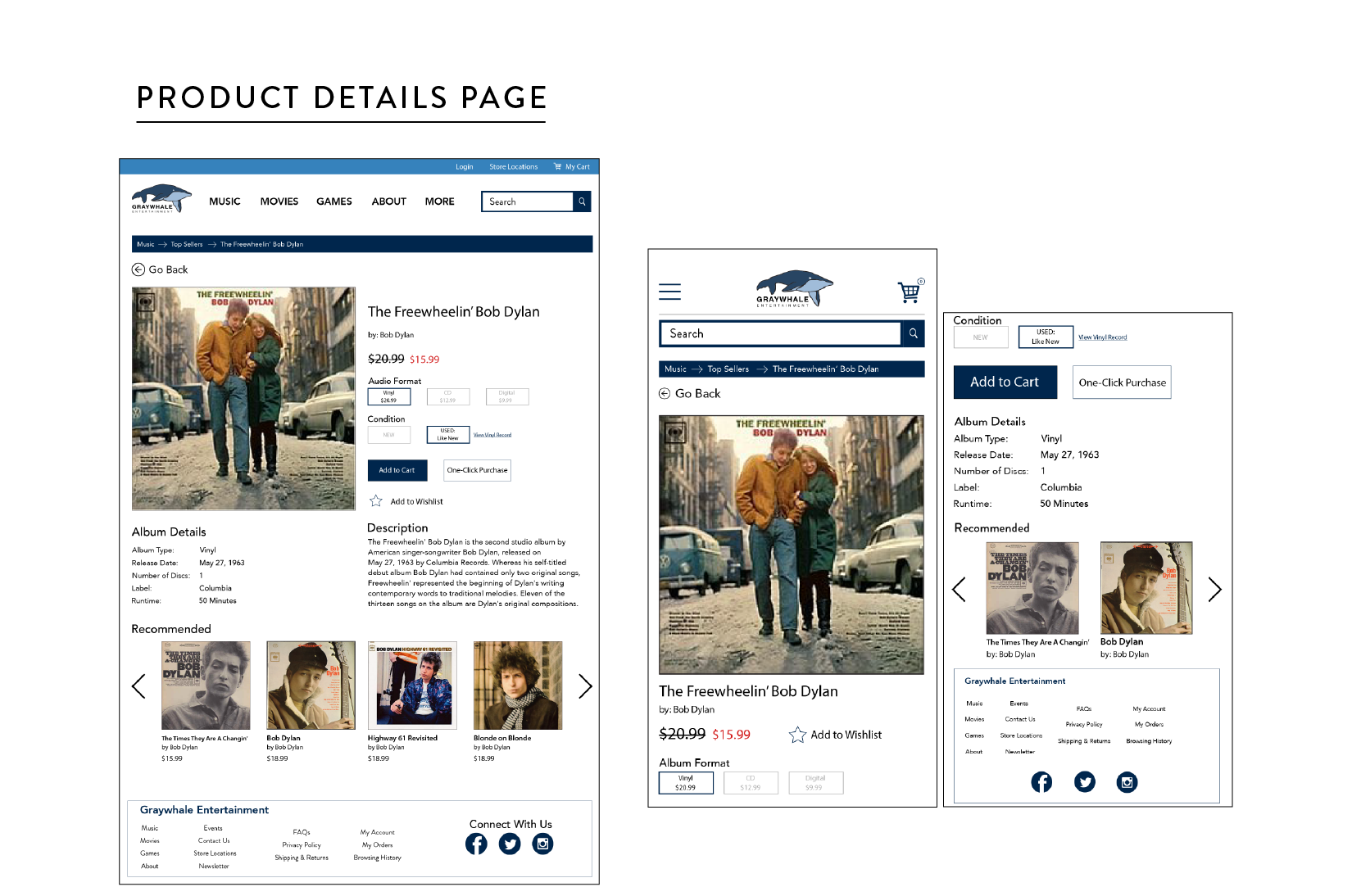Click the mobile Graywhale logo
Screen dimensions: 1352x896
793,288
